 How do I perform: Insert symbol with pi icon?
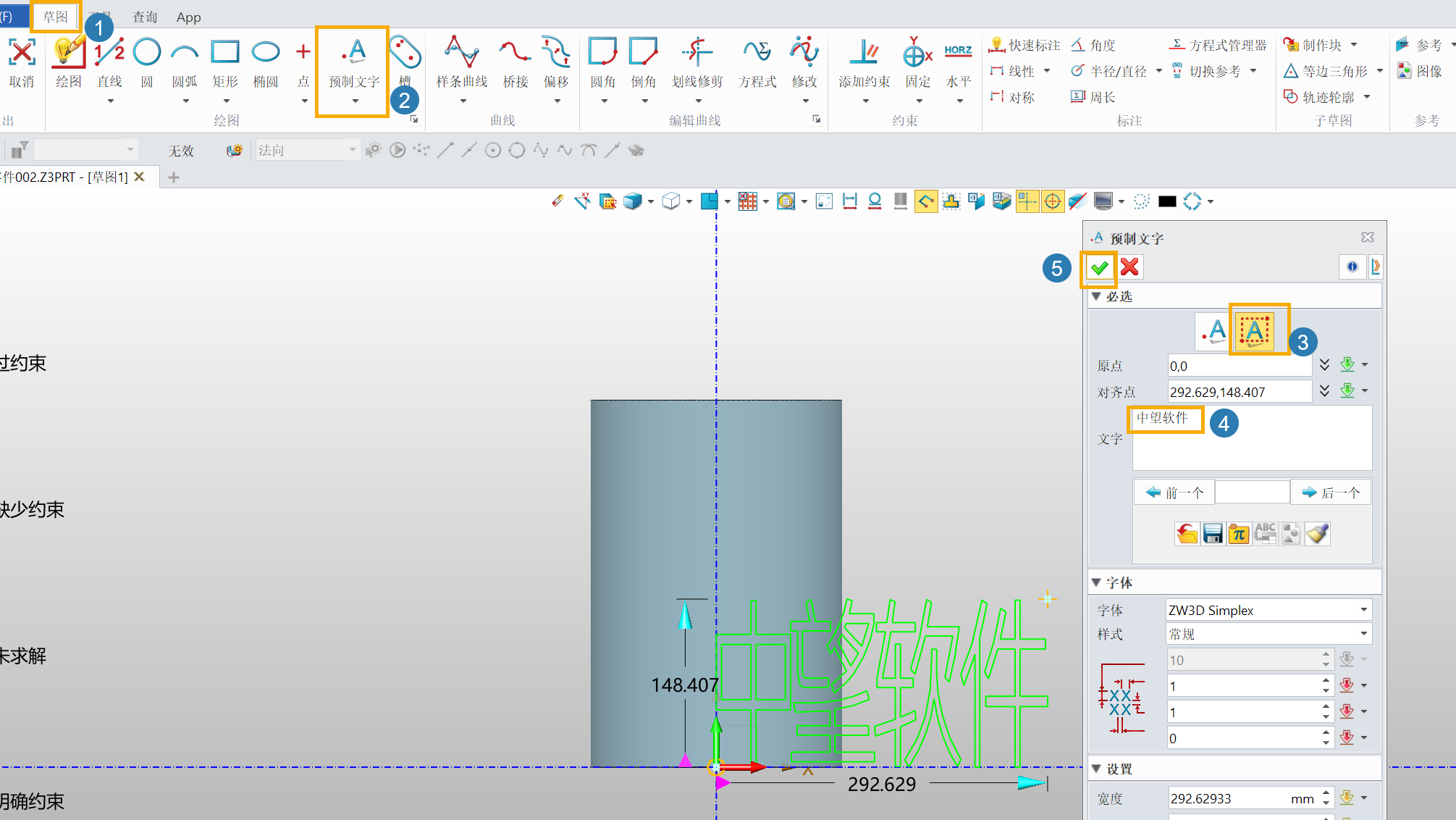(x=1239, y=534)
